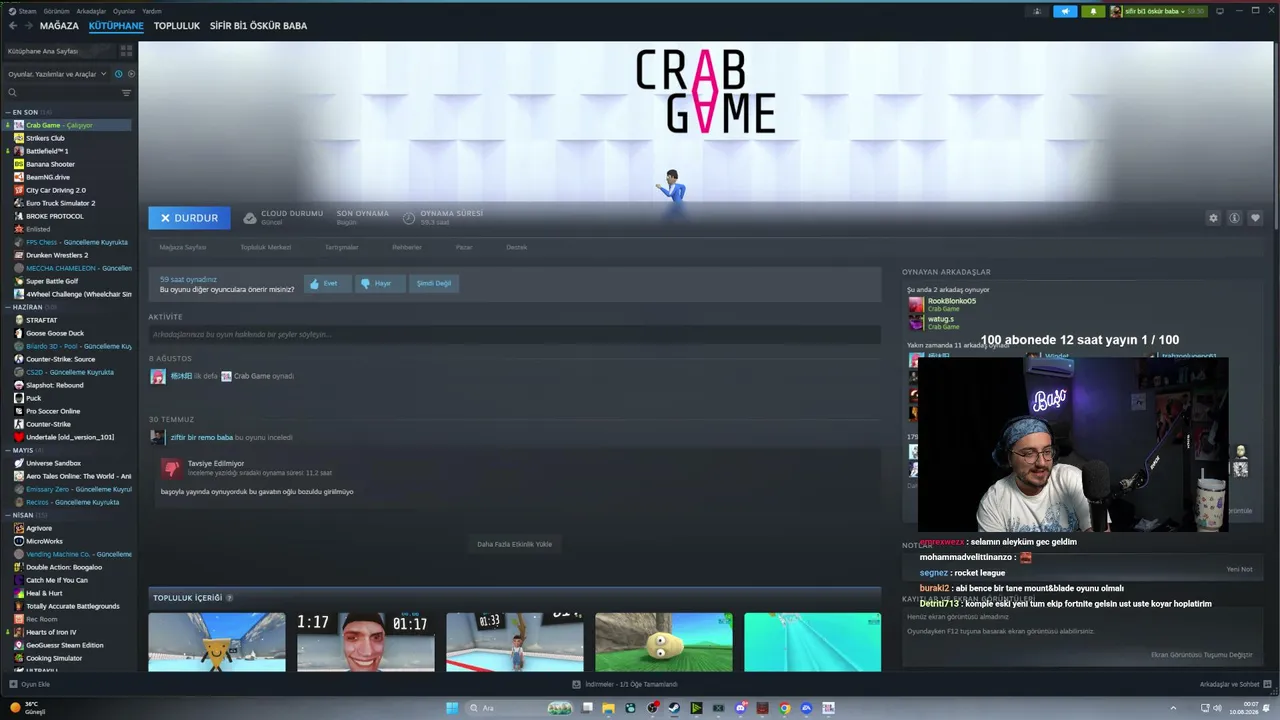
Task: Open the Görünüm menu
Action: [x=56, y=11]
